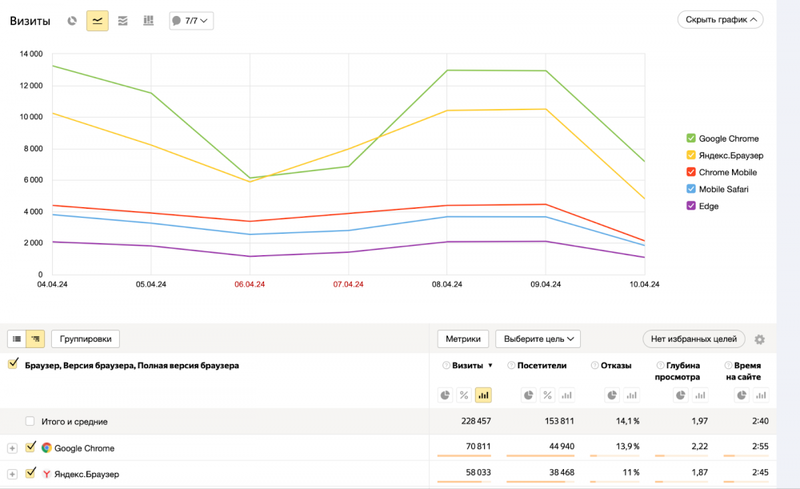Open Группировки button
This screenshot has width=800, height=489.
click(x=85, y=339)
